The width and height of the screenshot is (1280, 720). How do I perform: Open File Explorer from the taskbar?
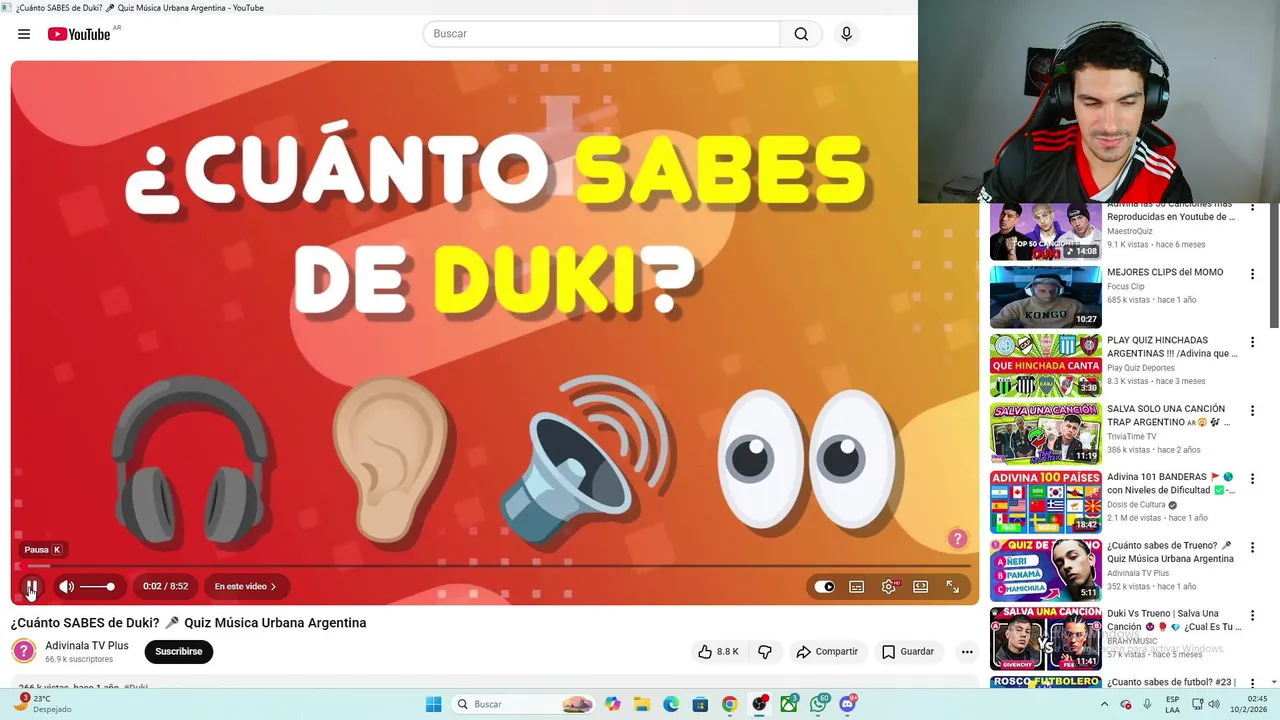641,704
